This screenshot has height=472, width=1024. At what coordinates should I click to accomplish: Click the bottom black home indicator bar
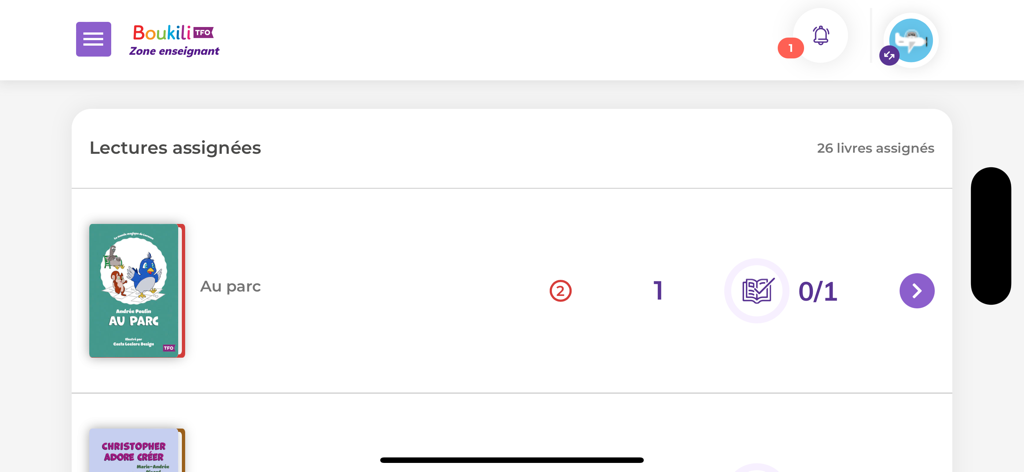(x=511, y=460)
